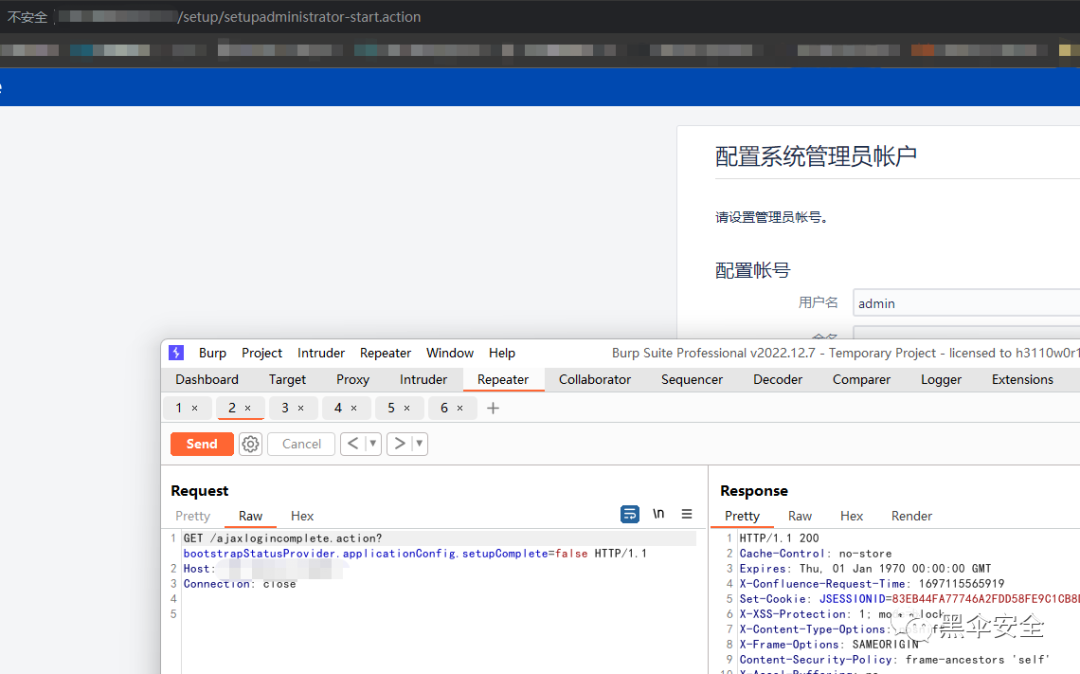Click the admin username field in browser

(x=966, y=303)
